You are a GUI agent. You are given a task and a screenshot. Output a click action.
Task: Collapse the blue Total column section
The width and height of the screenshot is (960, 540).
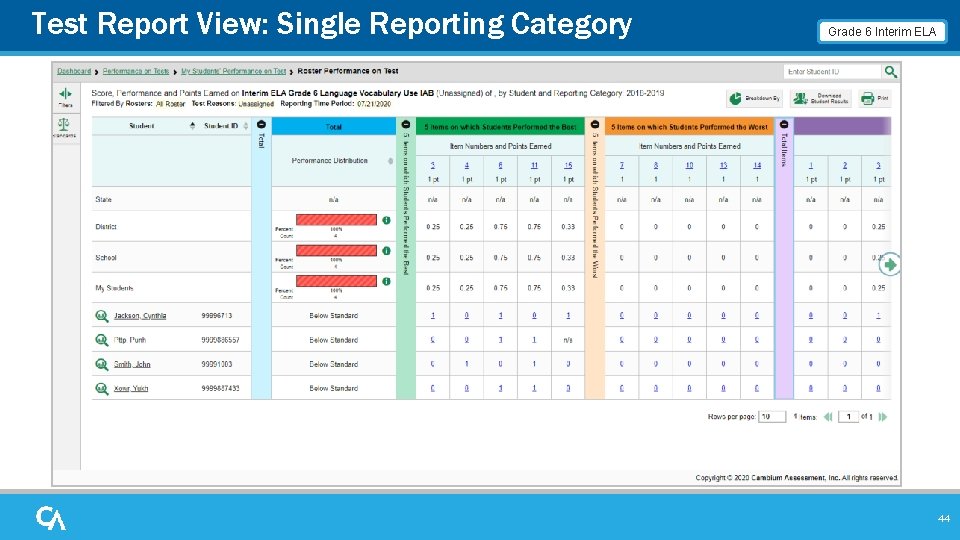click(x=261, y=124)
